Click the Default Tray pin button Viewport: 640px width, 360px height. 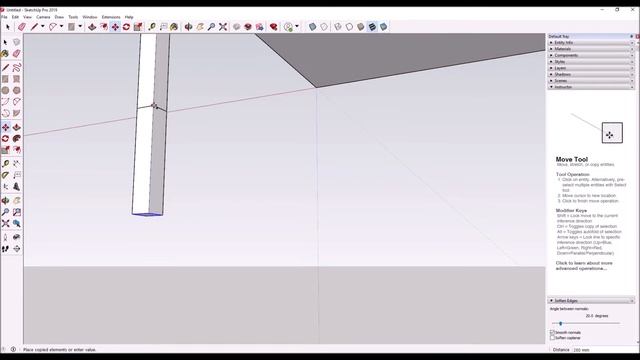tap(632, 36)
